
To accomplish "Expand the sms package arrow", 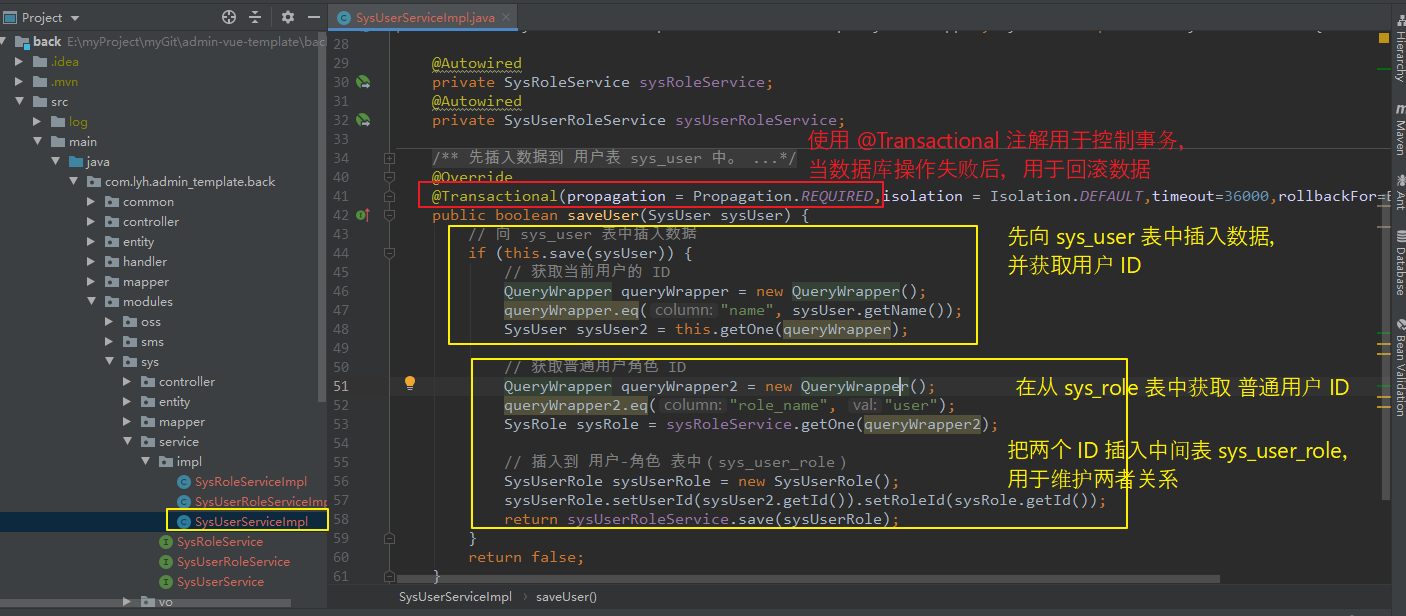I will 110,342.
